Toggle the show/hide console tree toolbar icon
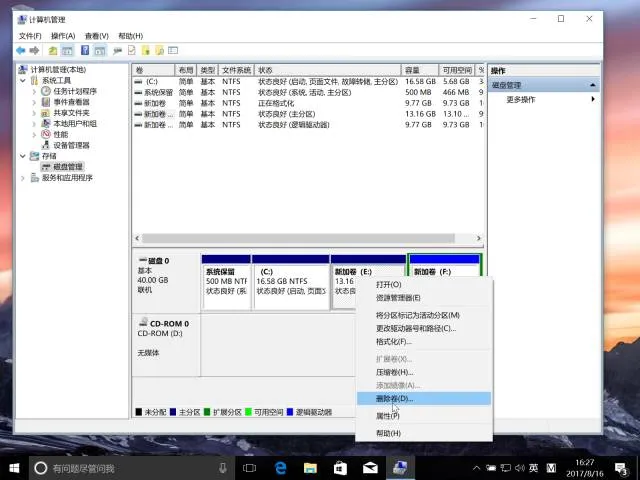 (x=67, y=51)
